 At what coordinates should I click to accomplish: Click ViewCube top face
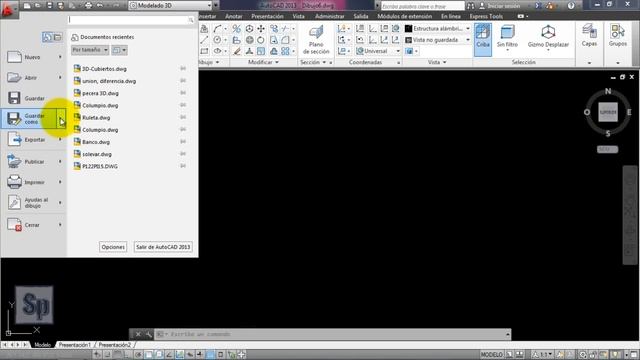608,112
